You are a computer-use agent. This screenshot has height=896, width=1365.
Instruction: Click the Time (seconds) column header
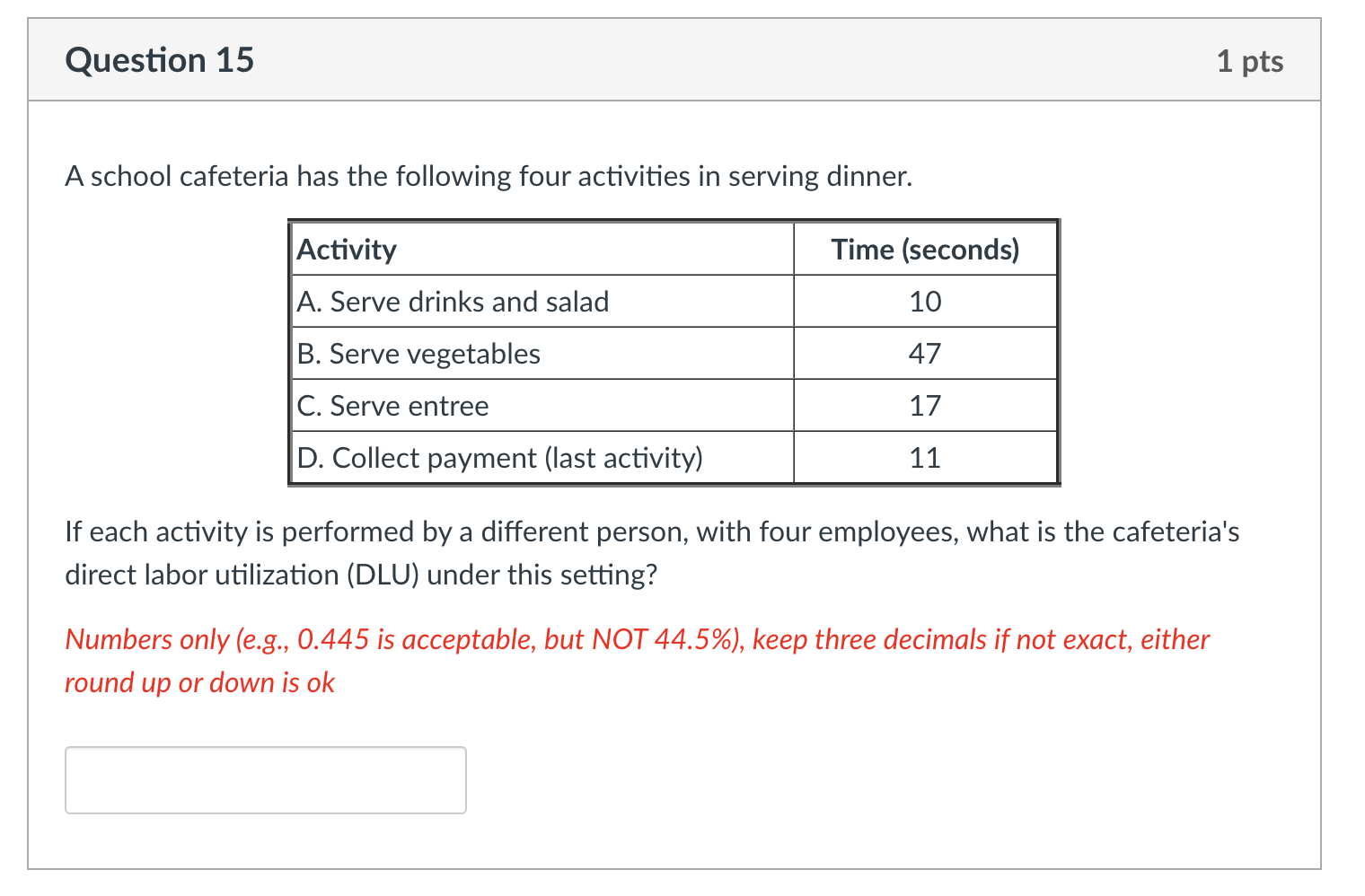point(925,249)
